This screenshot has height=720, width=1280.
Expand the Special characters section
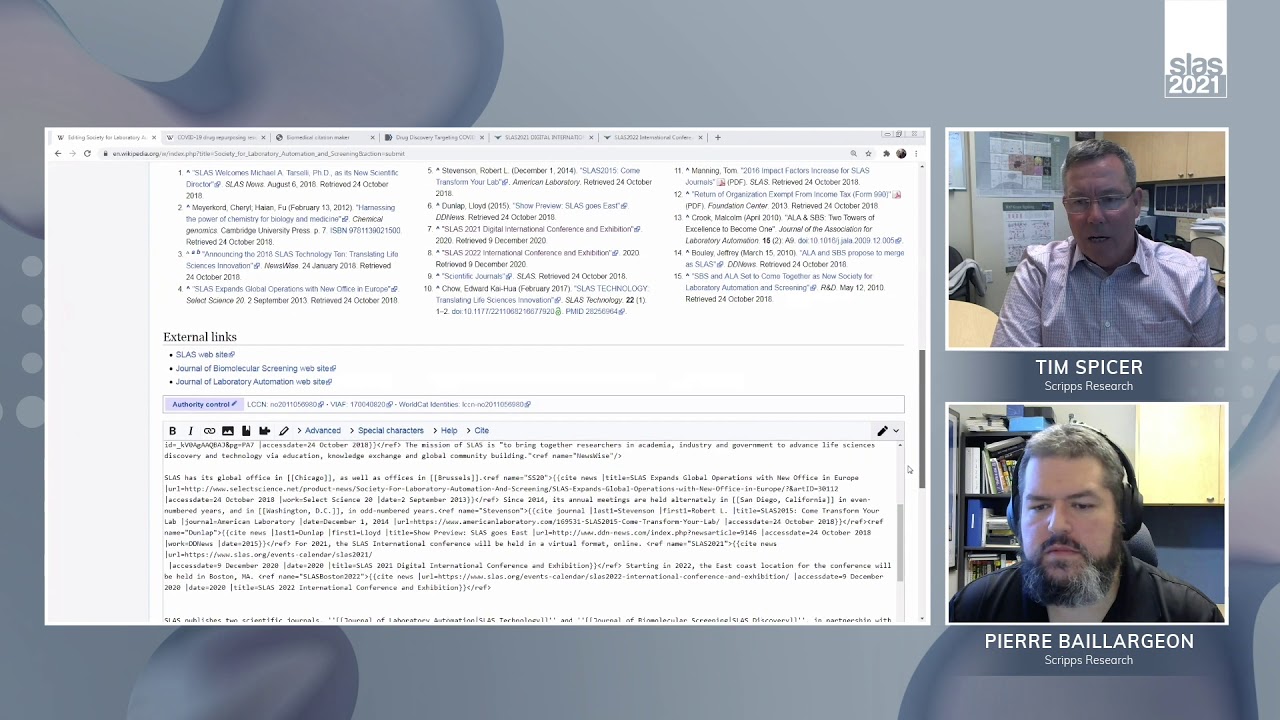tap(386, 431)
